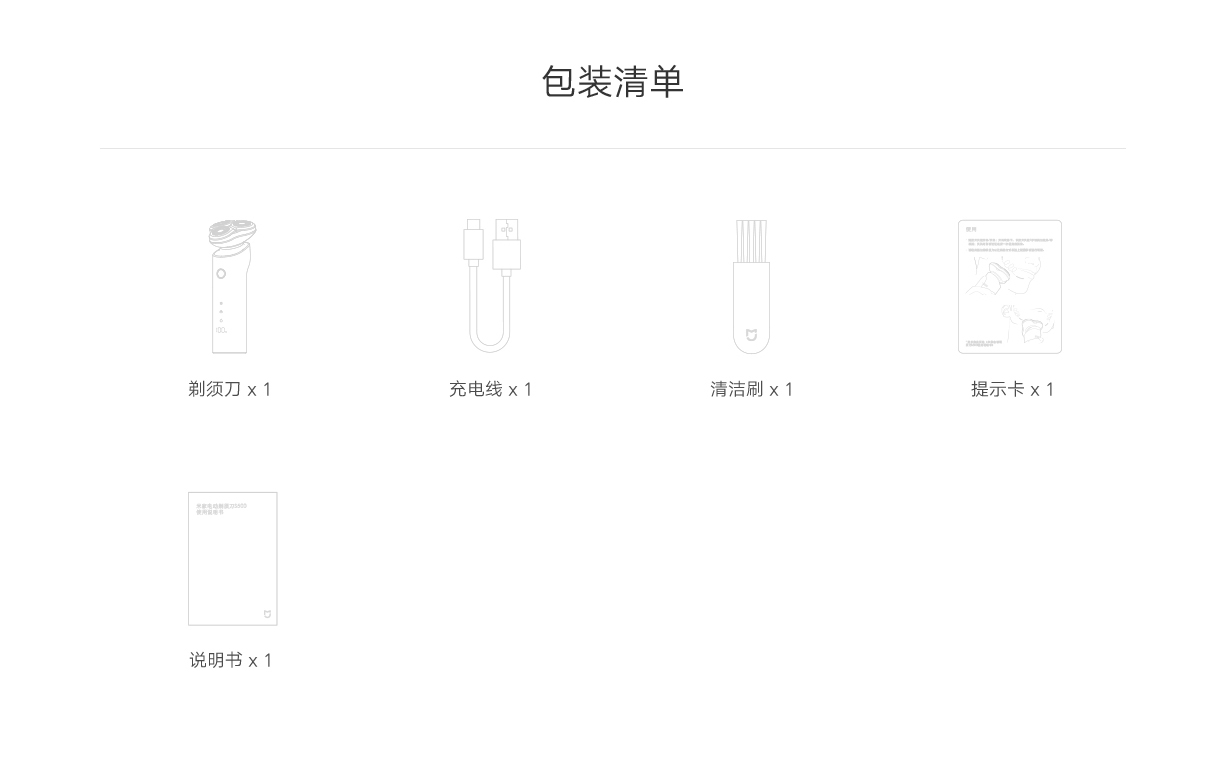1226x758 pixels.
Task: Click the battery indicator dots on the shaver
Action: point(221,312)
